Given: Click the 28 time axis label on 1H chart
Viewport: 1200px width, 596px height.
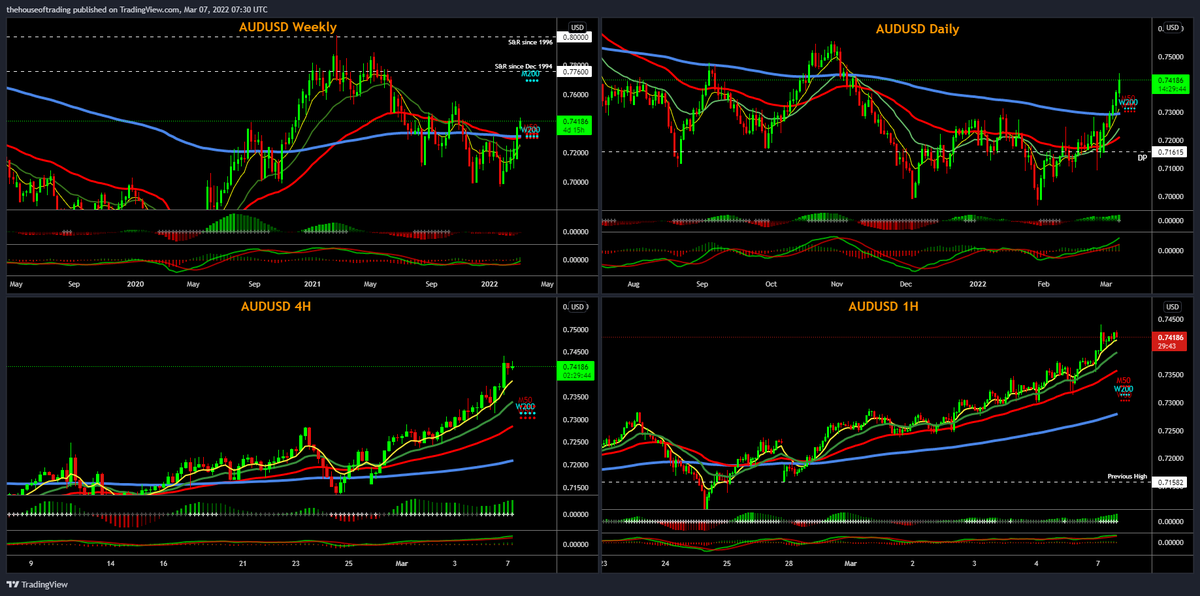Looking at the screenshot, I should coord(789,564).
